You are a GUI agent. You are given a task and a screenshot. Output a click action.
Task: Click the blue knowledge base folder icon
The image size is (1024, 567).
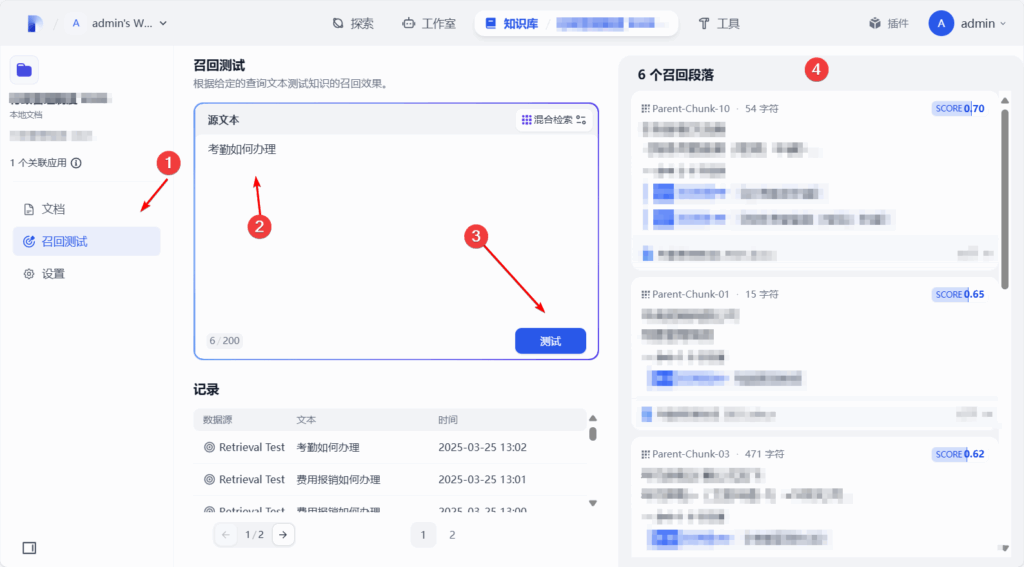pos(24,69)
